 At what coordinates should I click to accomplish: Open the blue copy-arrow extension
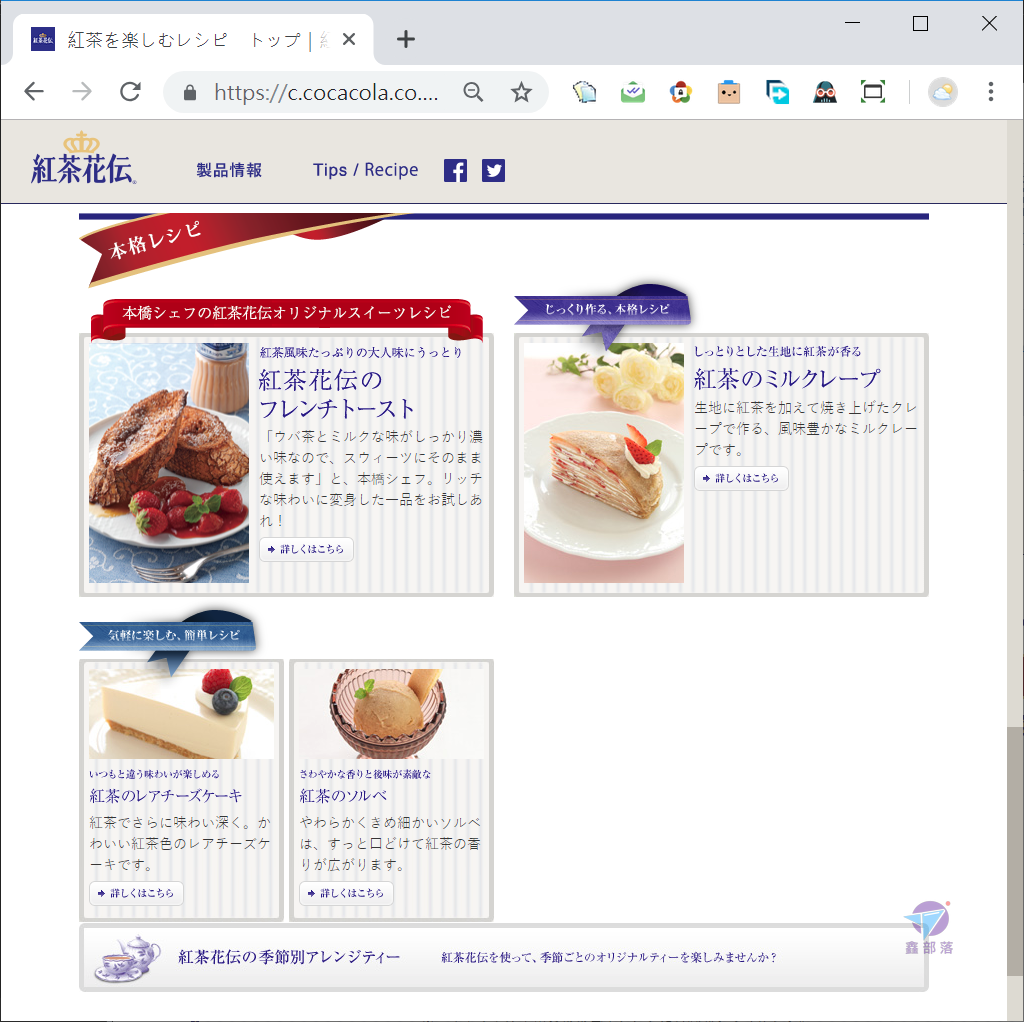pyautogui.click(x=777, y=92)
